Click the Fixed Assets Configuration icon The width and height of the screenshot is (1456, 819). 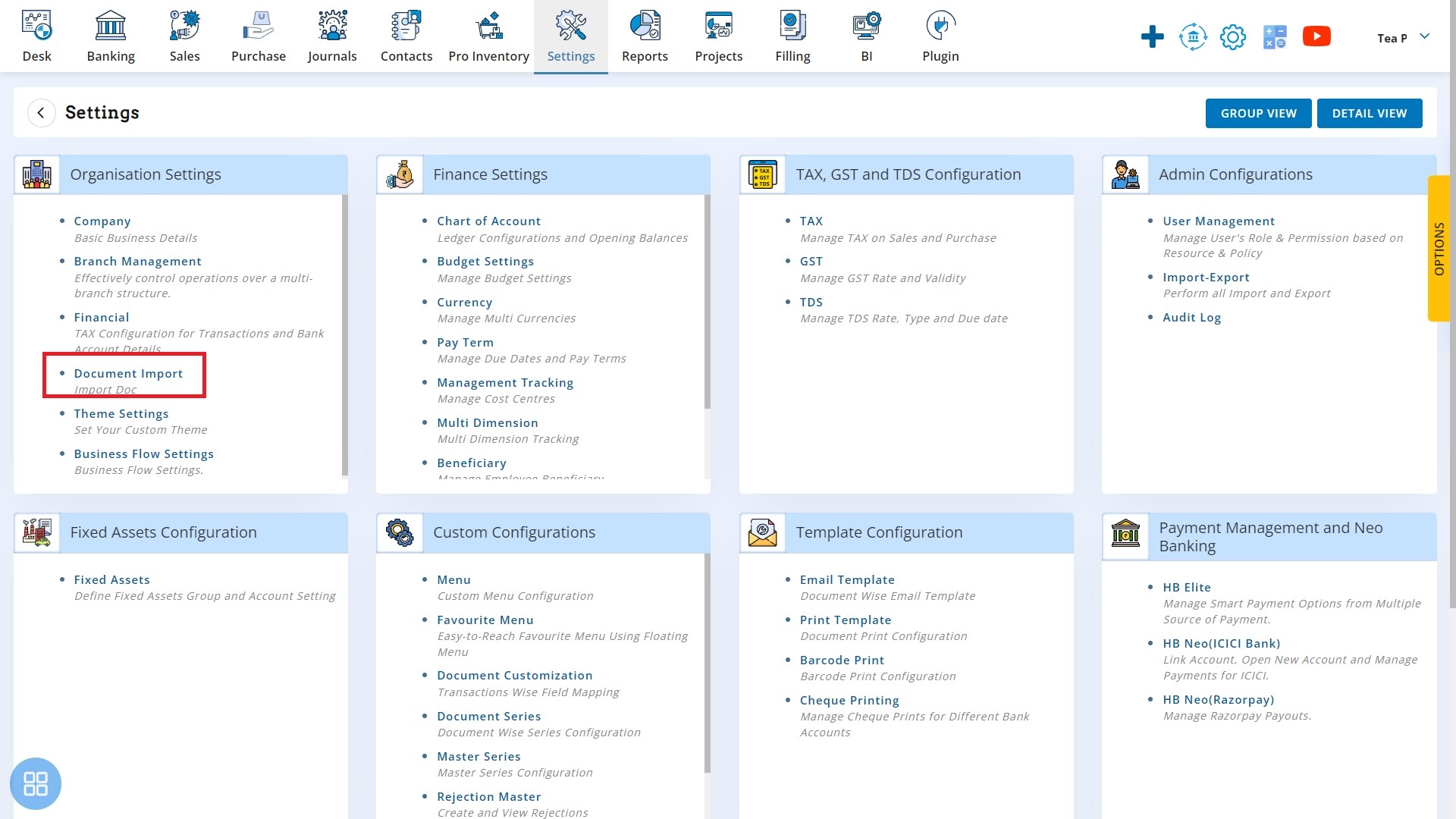coord(36,532)
